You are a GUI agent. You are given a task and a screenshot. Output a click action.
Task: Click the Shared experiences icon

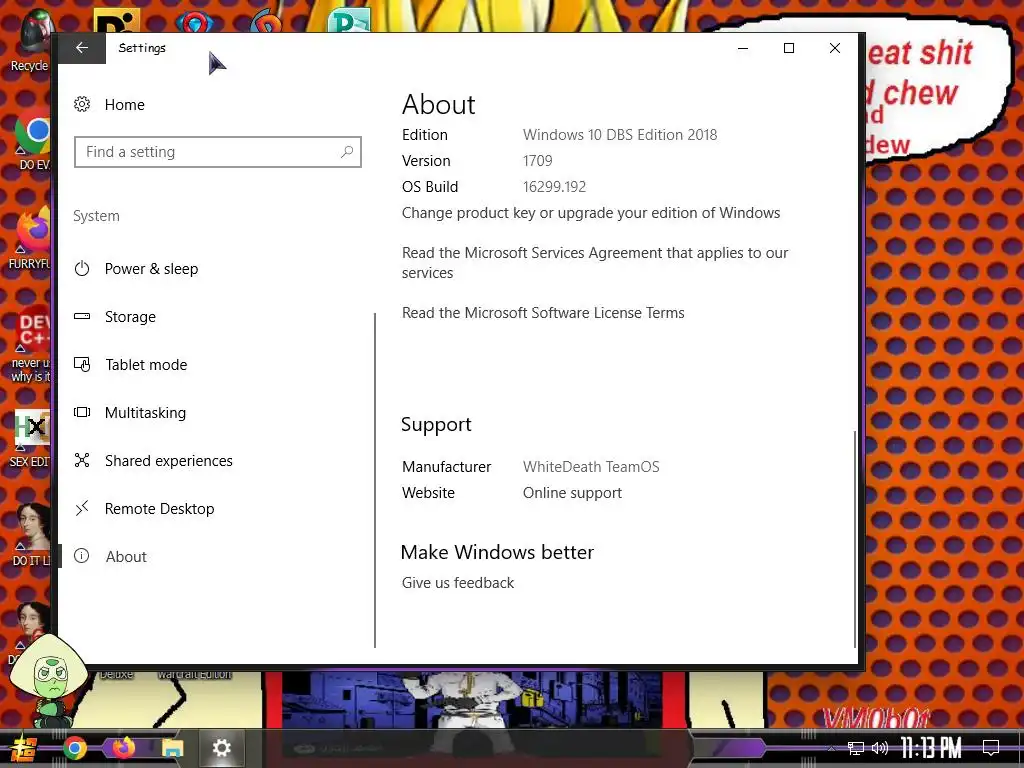pos(82,460)
